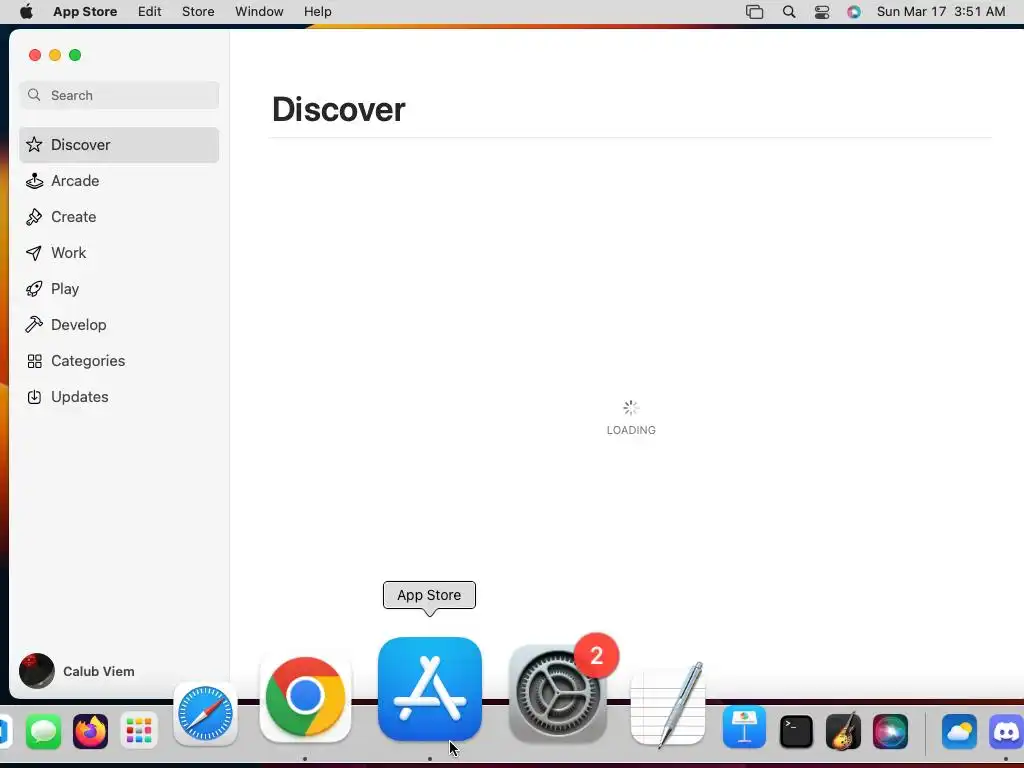The height and width of the screenshot is (768, 1024).
Task: Go to the Work category
Action: click(x=119, y=253)
